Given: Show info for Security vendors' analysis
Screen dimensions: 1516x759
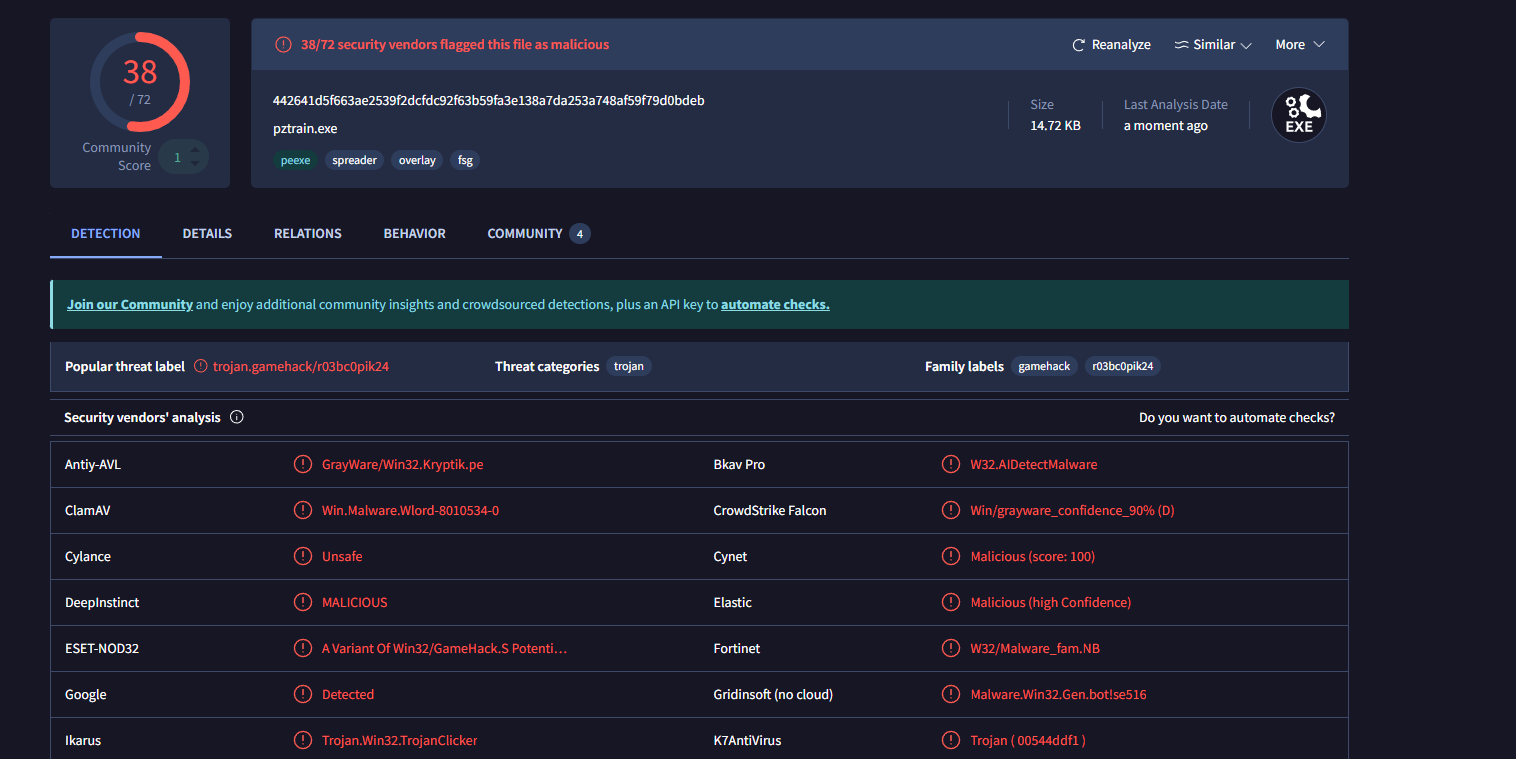Looking at the screenshot, I should (x=237, y=418).
